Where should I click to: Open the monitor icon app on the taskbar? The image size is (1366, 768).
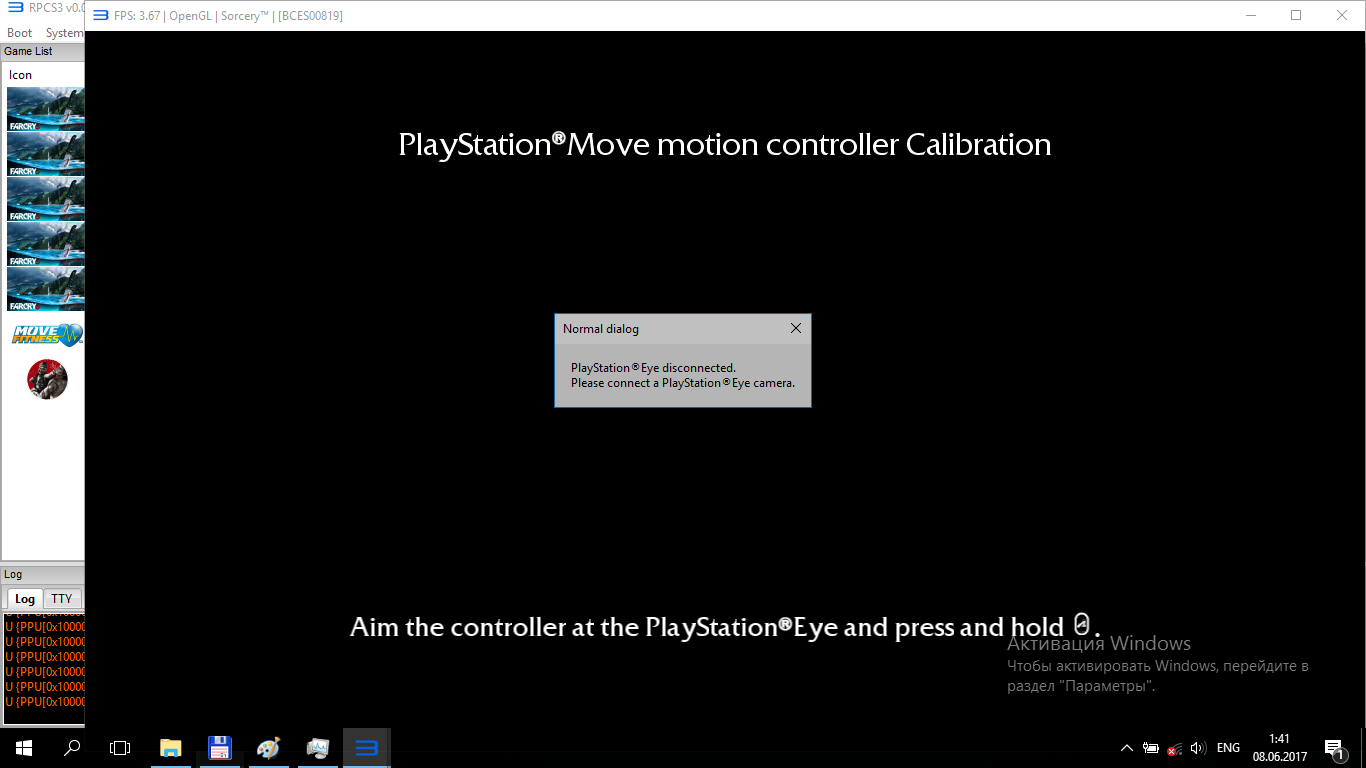pyautogui.click(x=318, y=748)
